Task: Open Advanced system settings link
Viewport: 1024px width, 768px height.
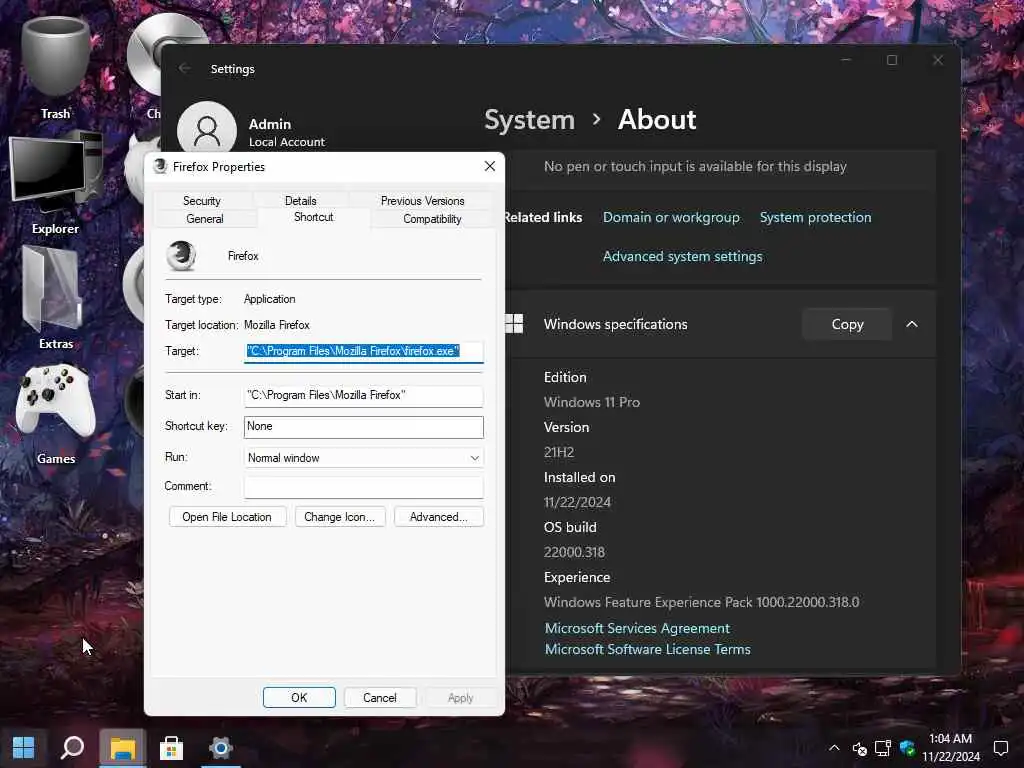Action: 682,257
